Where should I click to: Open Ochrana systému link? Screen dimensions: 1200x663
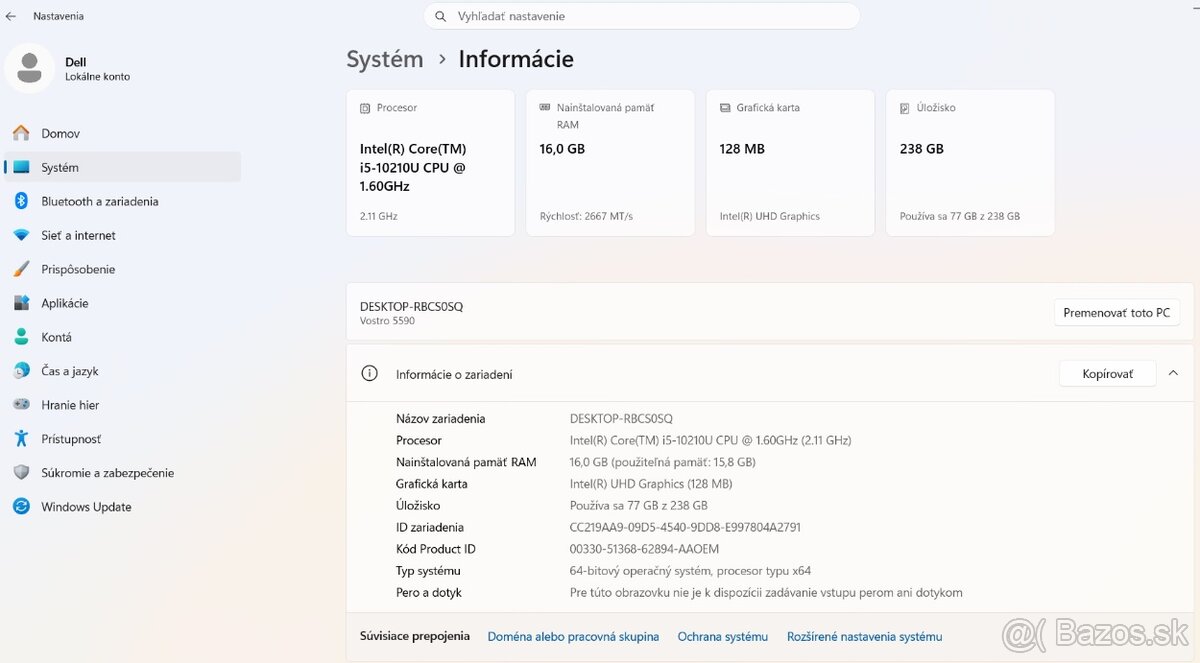tap(722, 636)
